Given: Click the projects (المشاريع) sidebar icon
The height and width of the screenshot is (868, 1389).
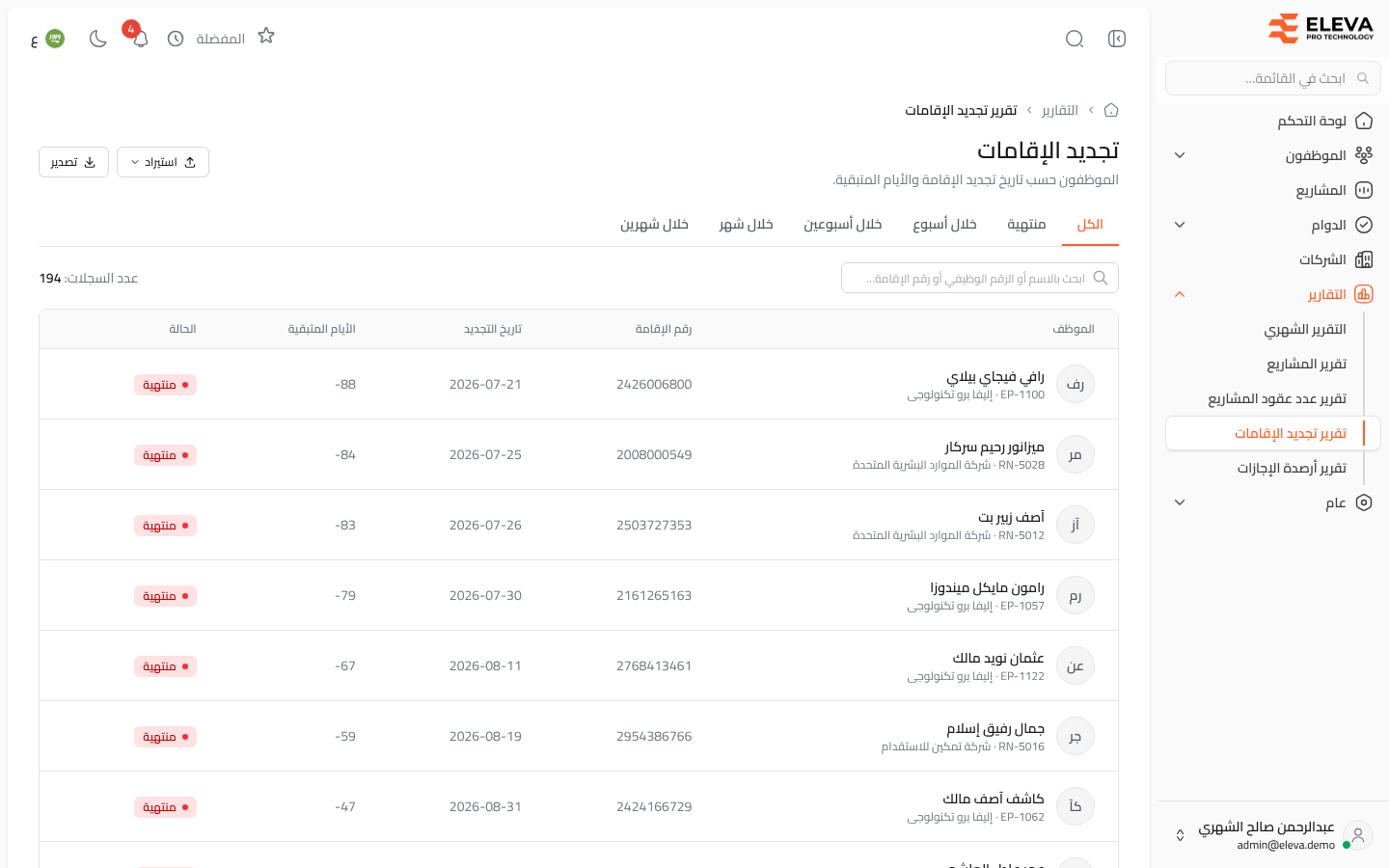Looking at the screenshot, I should pyautogui.click(x=1364, y=190).
